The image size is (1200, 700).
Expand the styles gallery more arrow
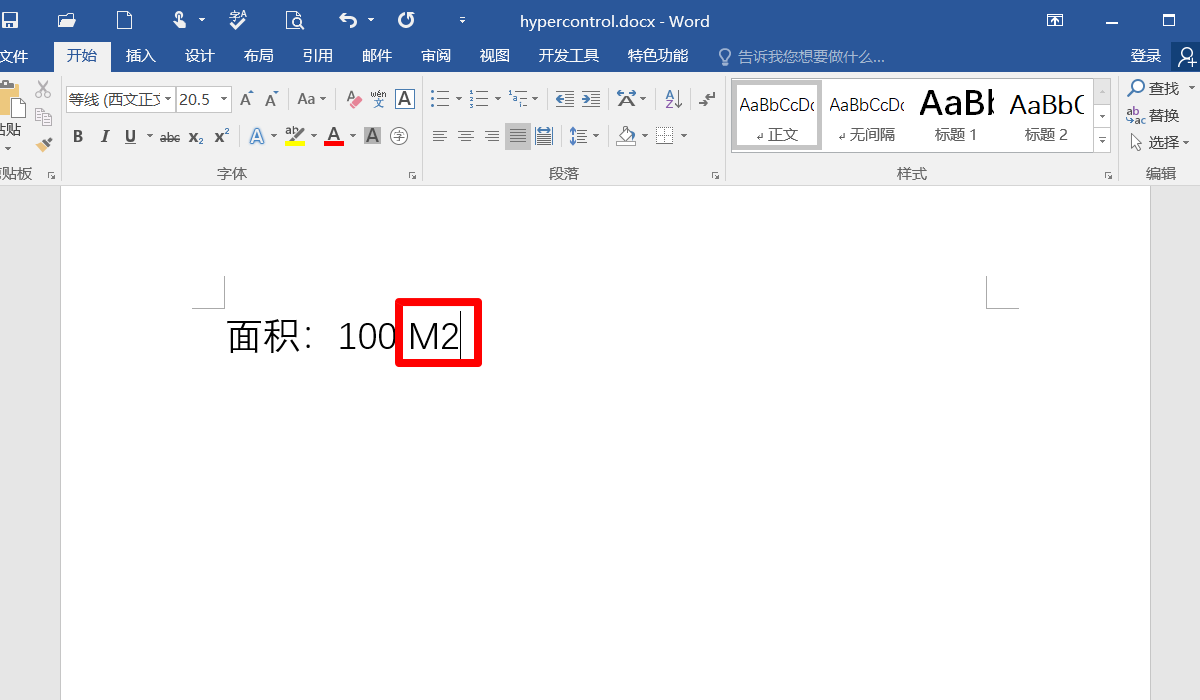(1103, 142)
